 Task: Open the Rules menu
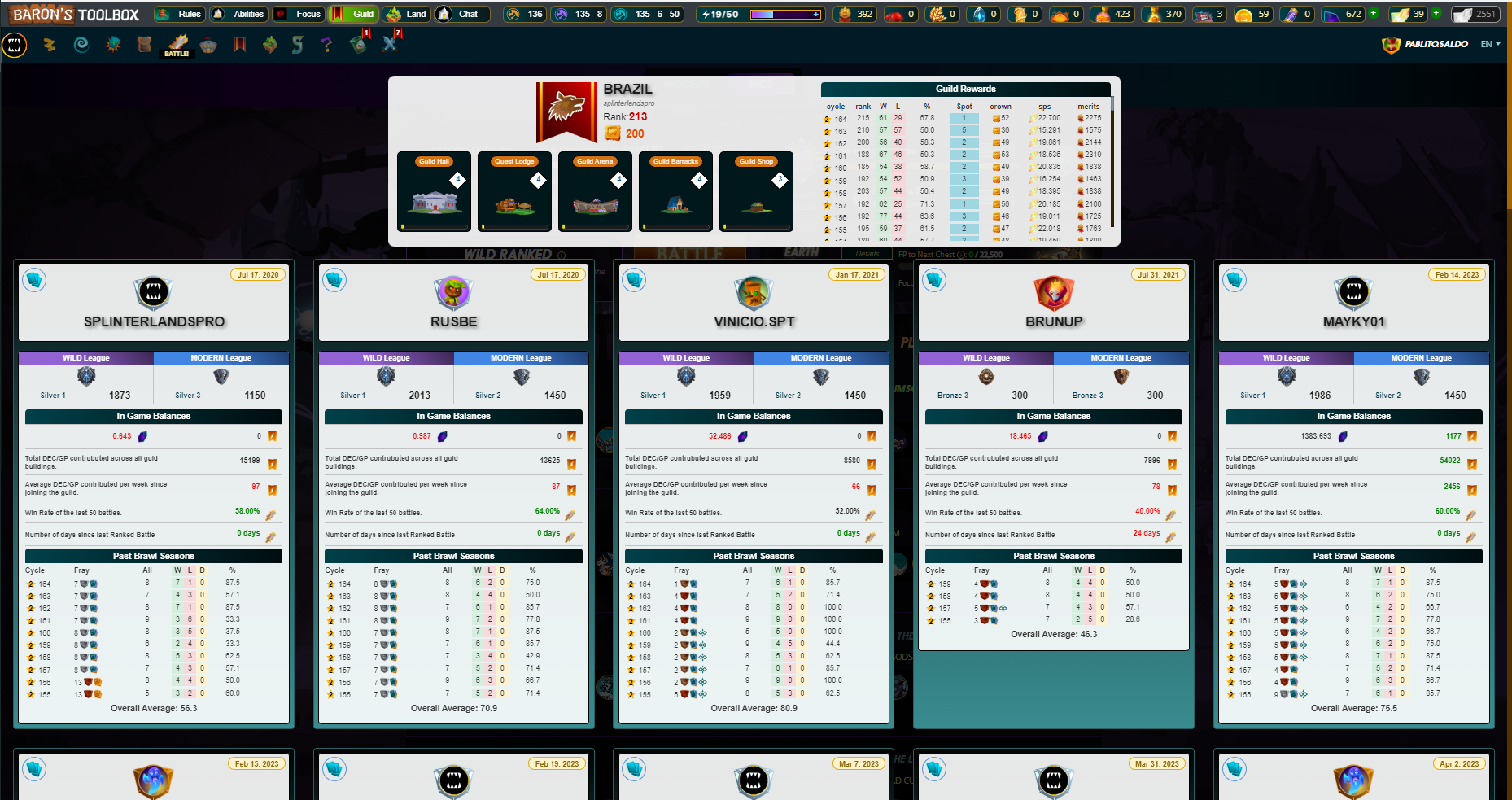pyautogui.click(x=179, y=14)
